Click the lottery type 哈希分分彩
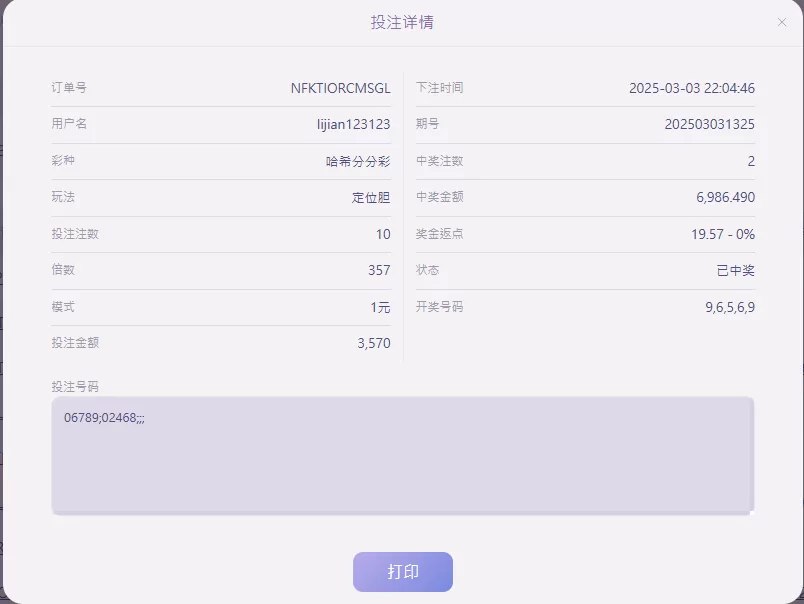Screen dimensions: 804x604 pyautogui.click(x=358, y=162)
